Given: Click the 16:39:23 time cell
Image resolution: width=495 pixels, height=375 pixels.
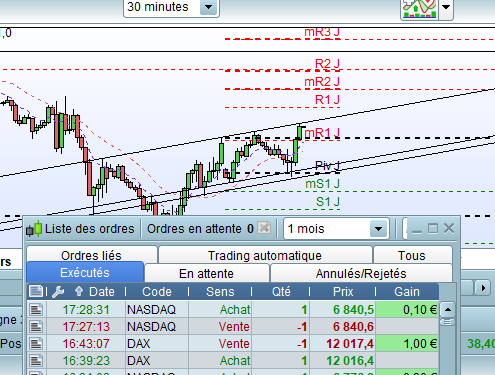Looking at the screenshot, I should coord(86,361).
